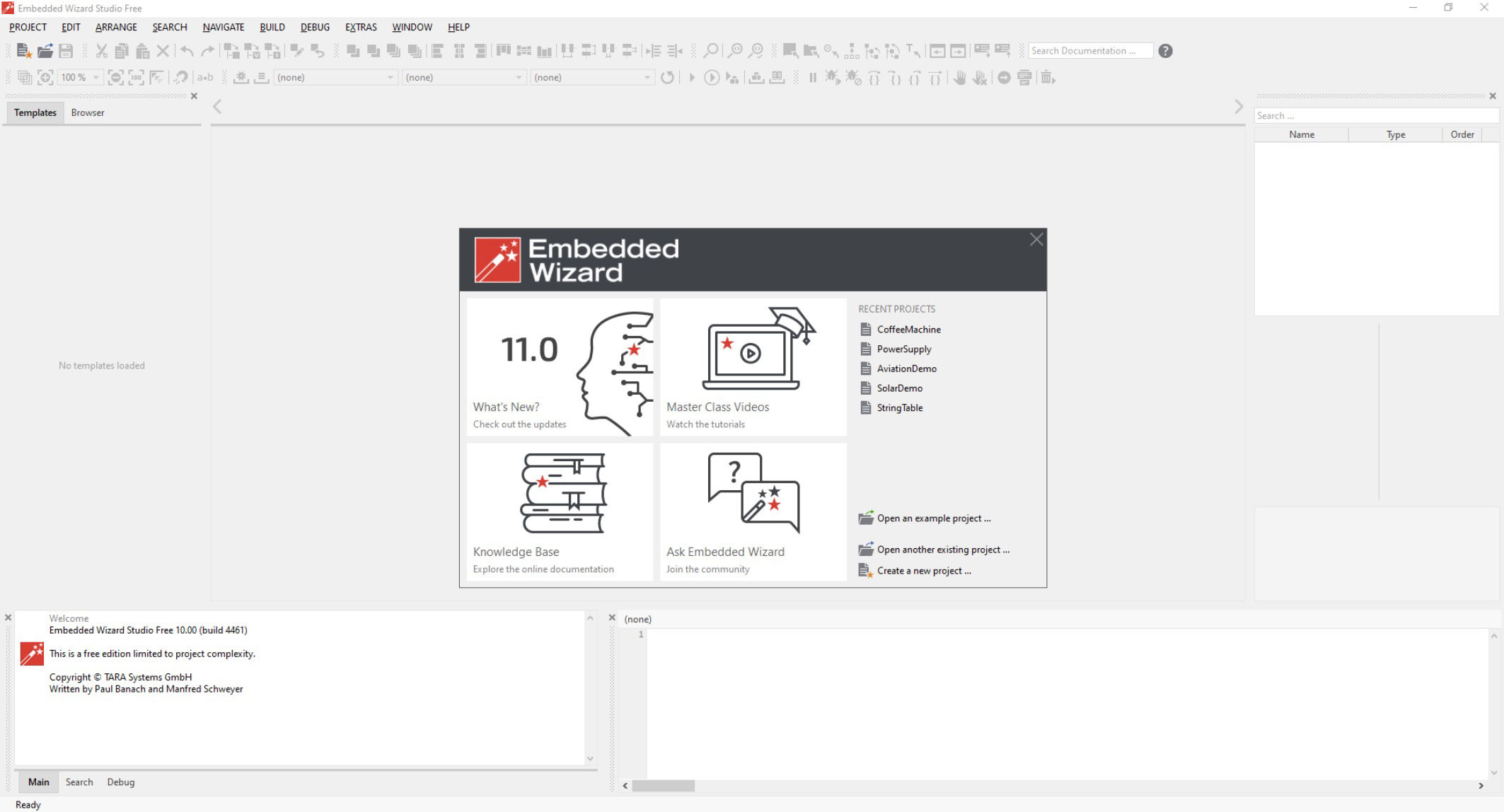This screenshot has width=1504, height=812.
Task: Expand the third (none) combo box
Action: pos(647,78)
